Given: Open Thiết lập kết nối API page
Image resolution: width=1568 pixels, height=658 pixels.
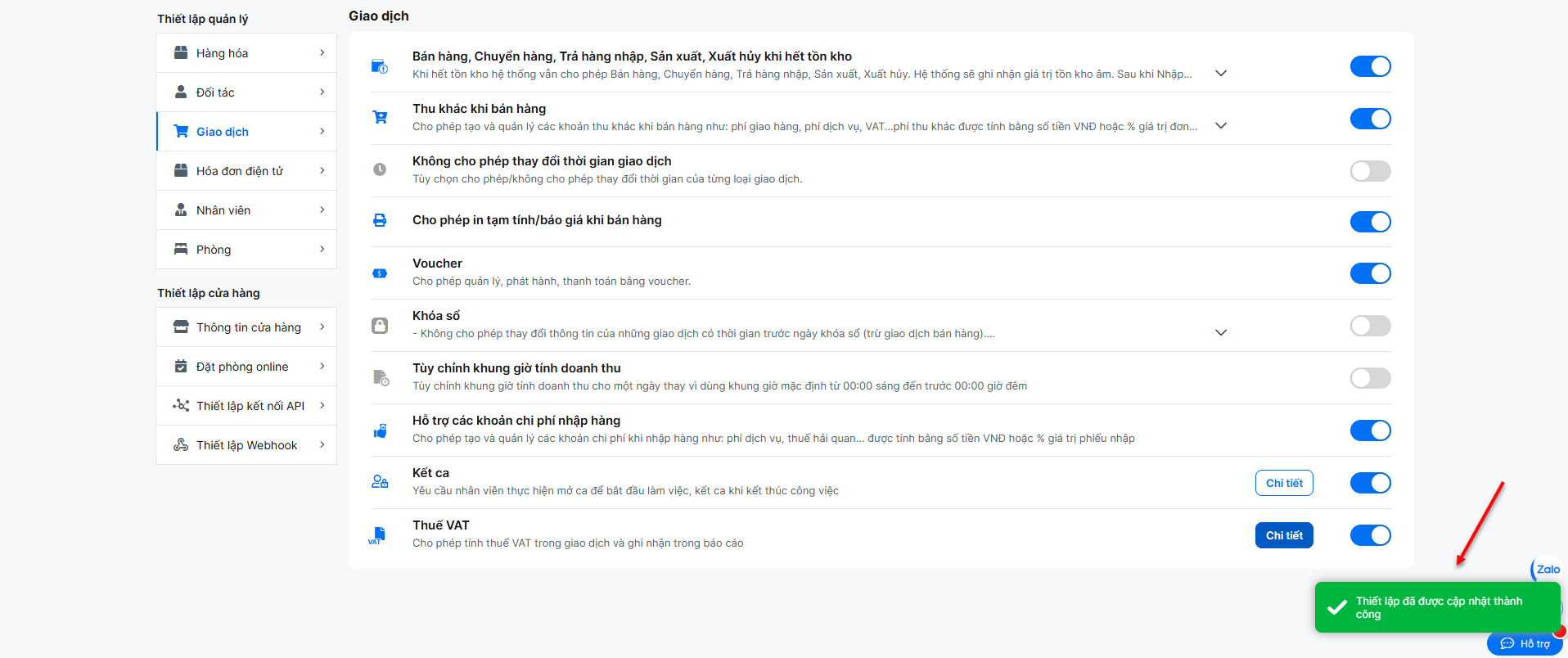Looking at the screenshot, I should [x=246, y=406].
